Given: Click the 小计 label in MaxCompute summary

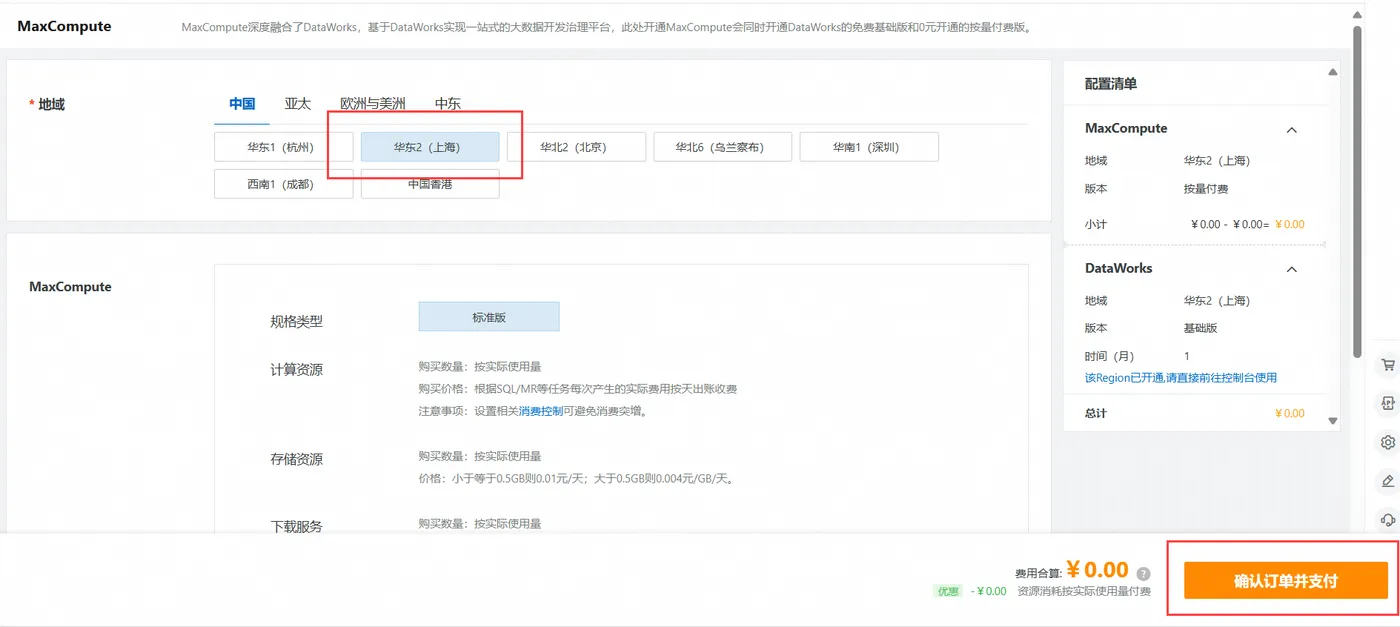Looking at the screenshot, I should 1096,224.
